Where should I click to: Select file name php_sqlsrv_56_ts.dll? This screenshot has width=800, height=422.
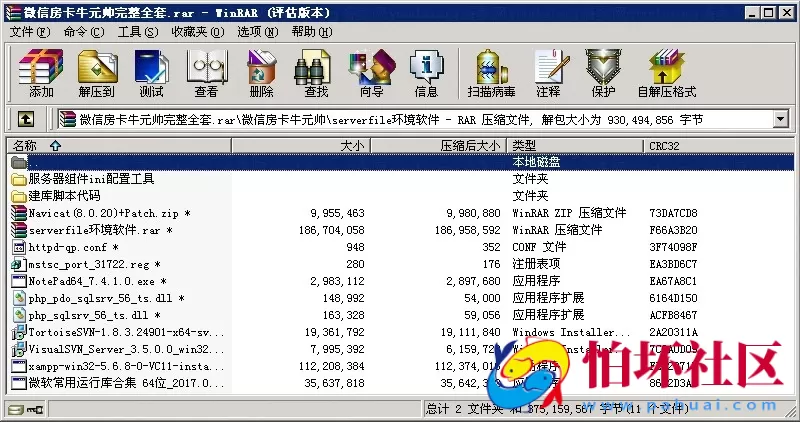tap(94, 315)
